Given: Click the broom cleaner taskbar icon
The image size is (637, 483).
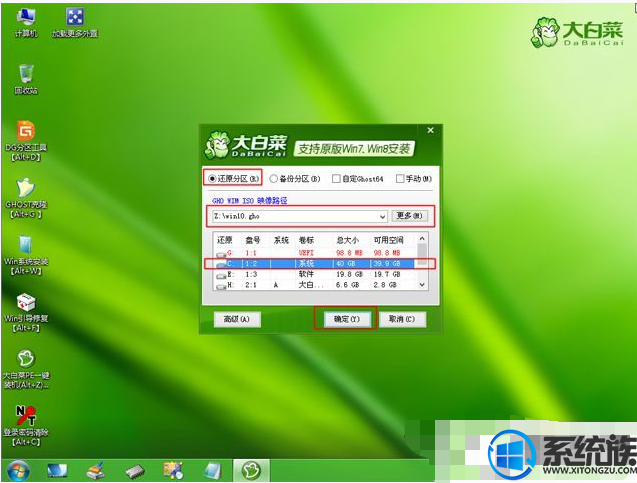Looking at the screenshot, I should click(96, 471).
